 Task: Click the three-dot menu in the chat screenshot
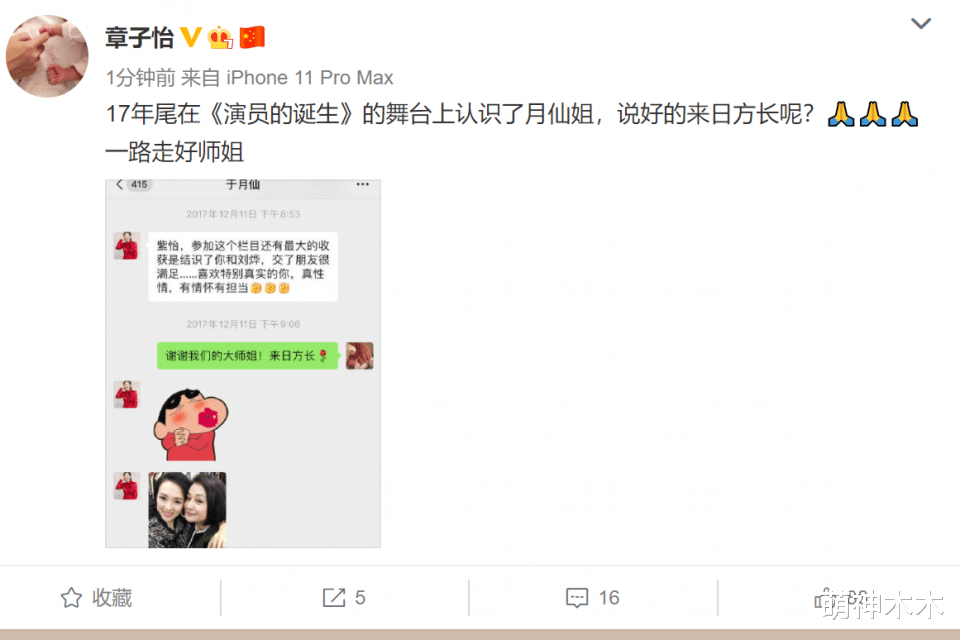tap(362, 184)
